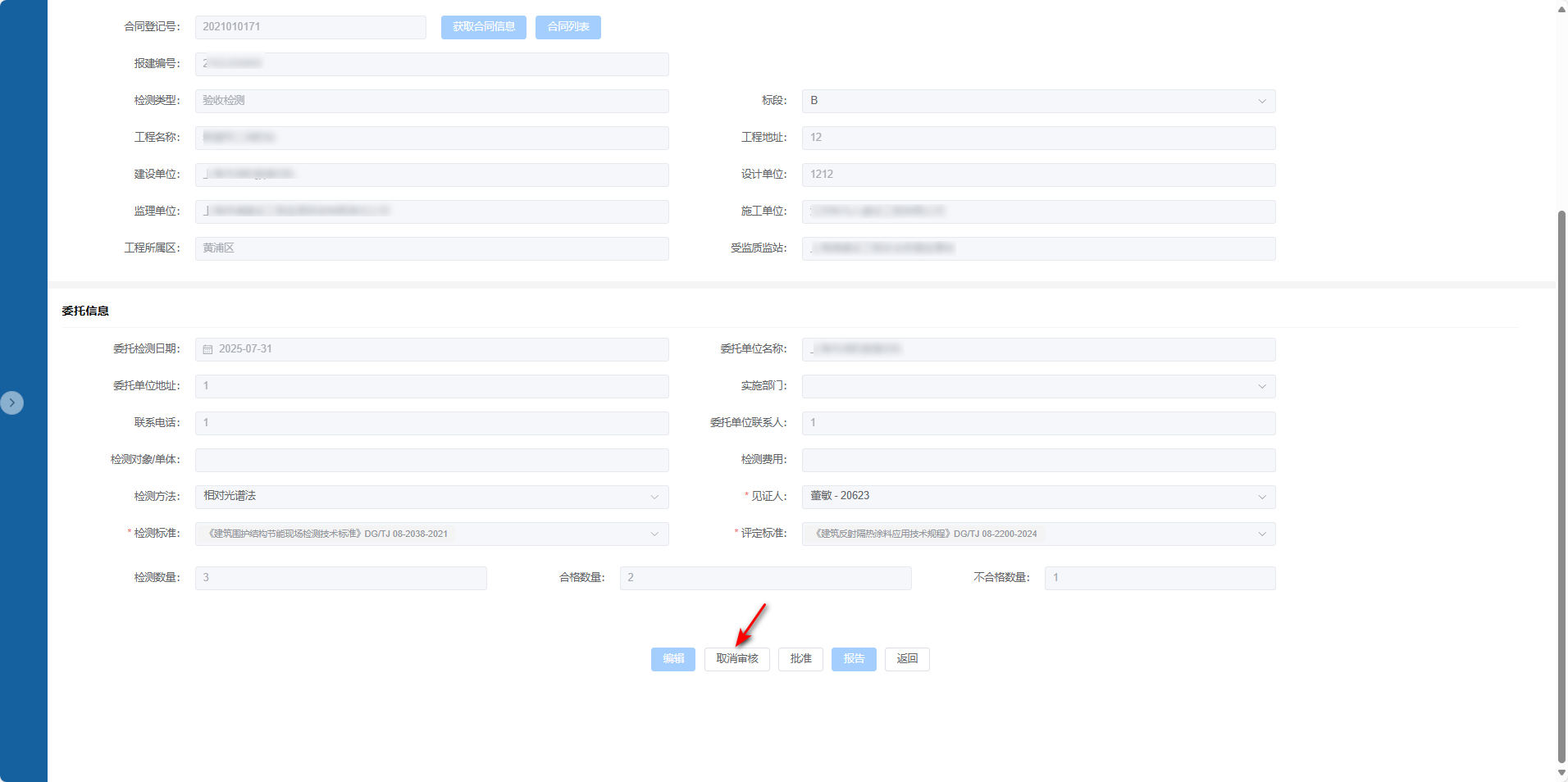Click the vertical page scrollbar

pyautogui.click(x=1561, y=484)
